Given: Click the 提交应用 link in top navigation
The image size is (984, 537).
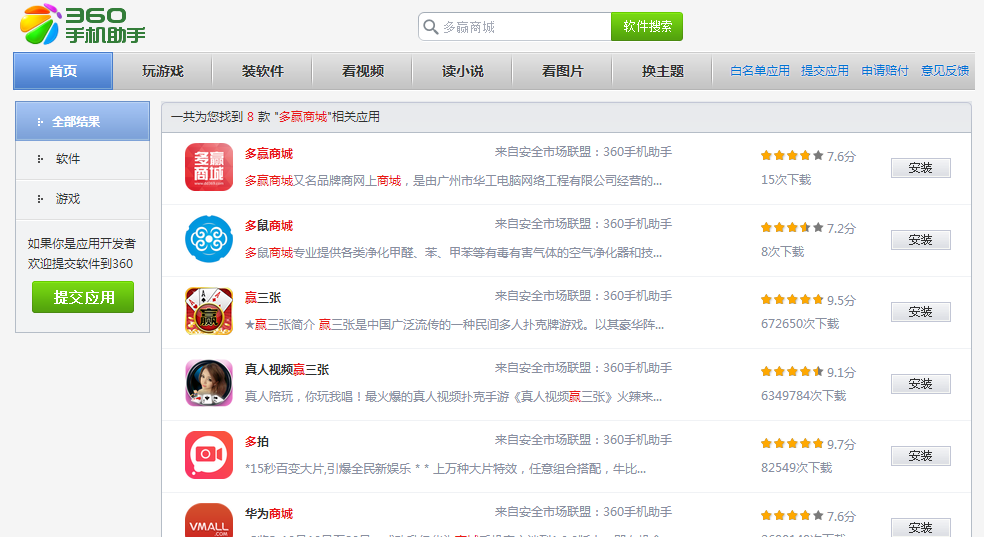Looking at the screenshot, I should [825, 71].
